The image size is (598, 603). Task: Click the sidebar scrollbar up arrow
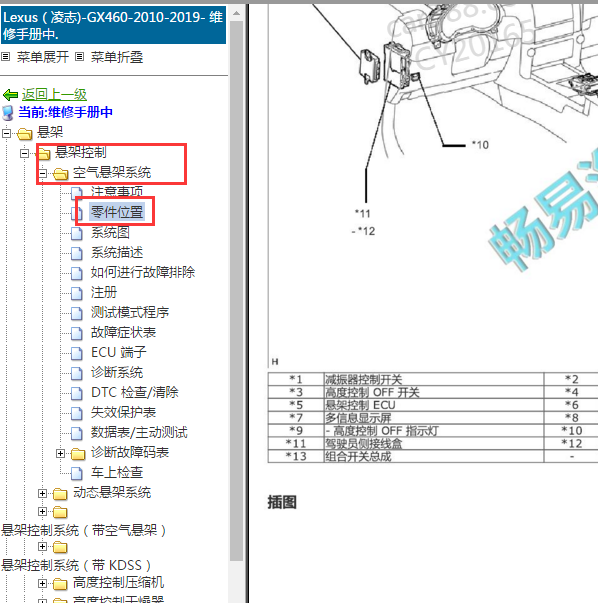[x=237, y=14]
